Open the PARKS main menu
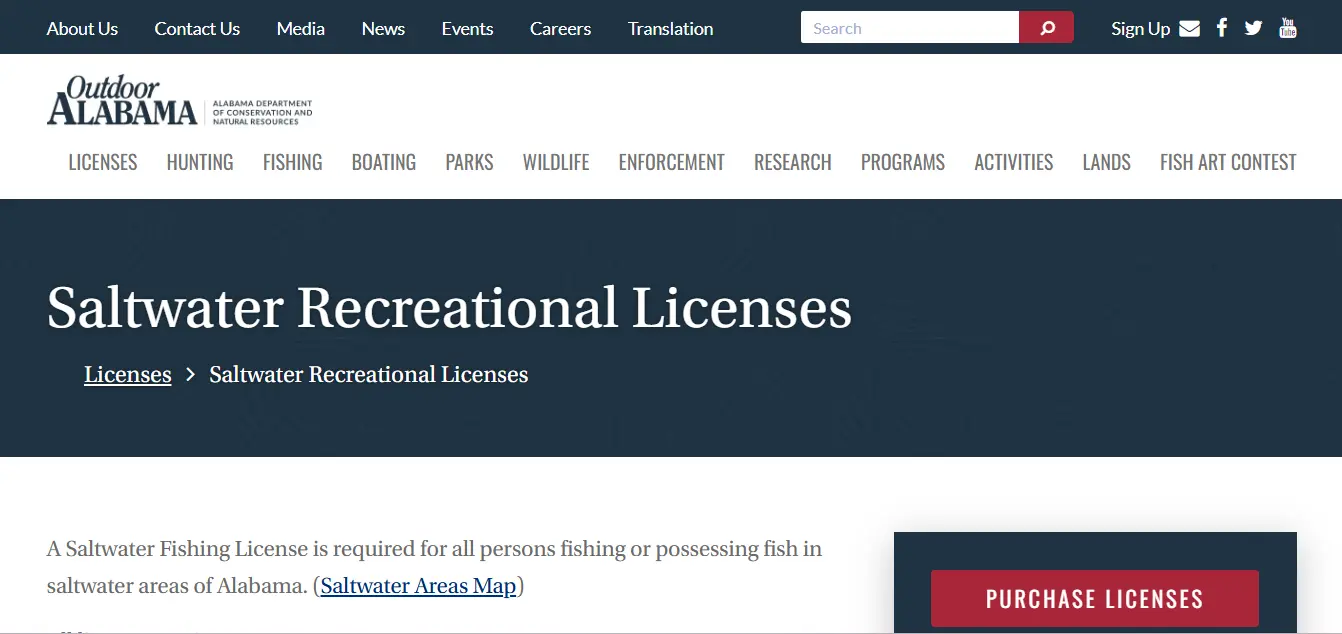Viewport: 1342px width, 634px height. (469, 162)
